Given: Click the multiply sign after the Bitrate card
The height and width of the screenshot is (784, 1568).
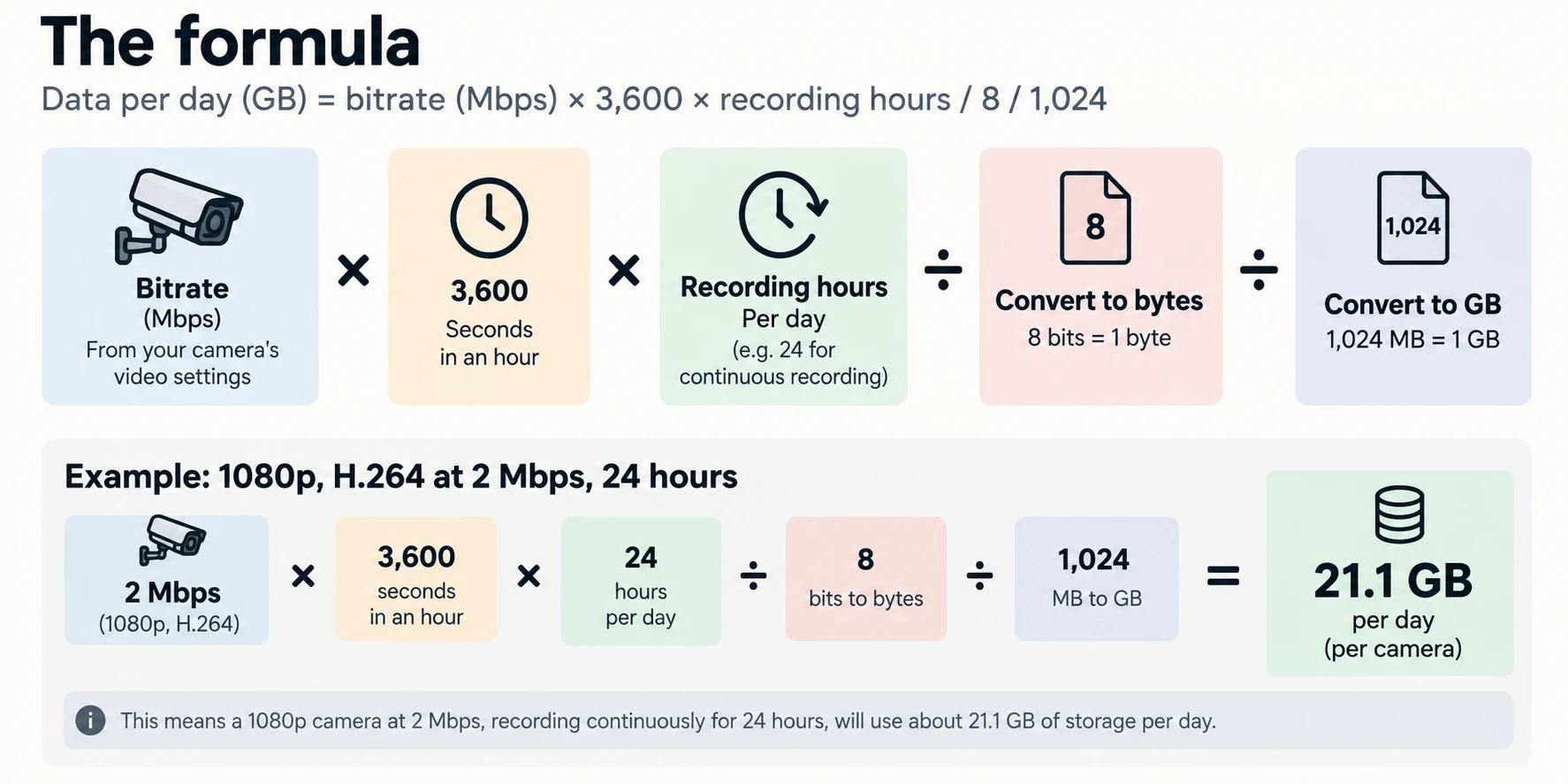Looking at the screenshot, I should (354, 270).
